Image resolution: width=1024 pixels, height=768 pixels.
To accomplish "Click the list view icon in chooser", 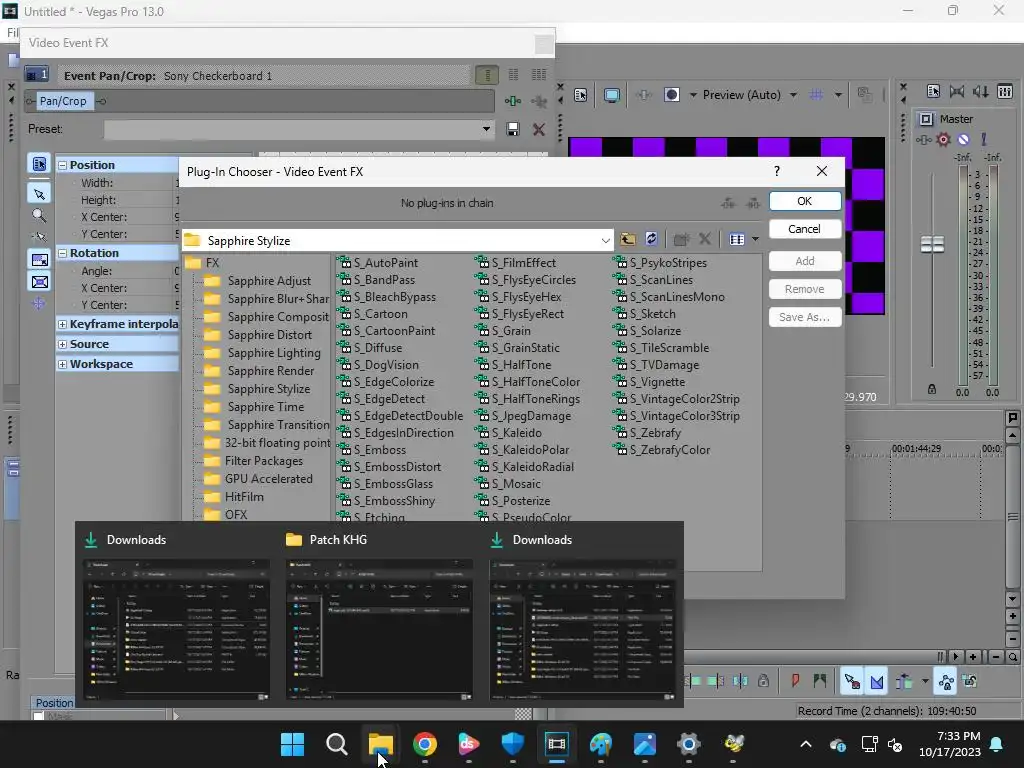I will (737, 240).
